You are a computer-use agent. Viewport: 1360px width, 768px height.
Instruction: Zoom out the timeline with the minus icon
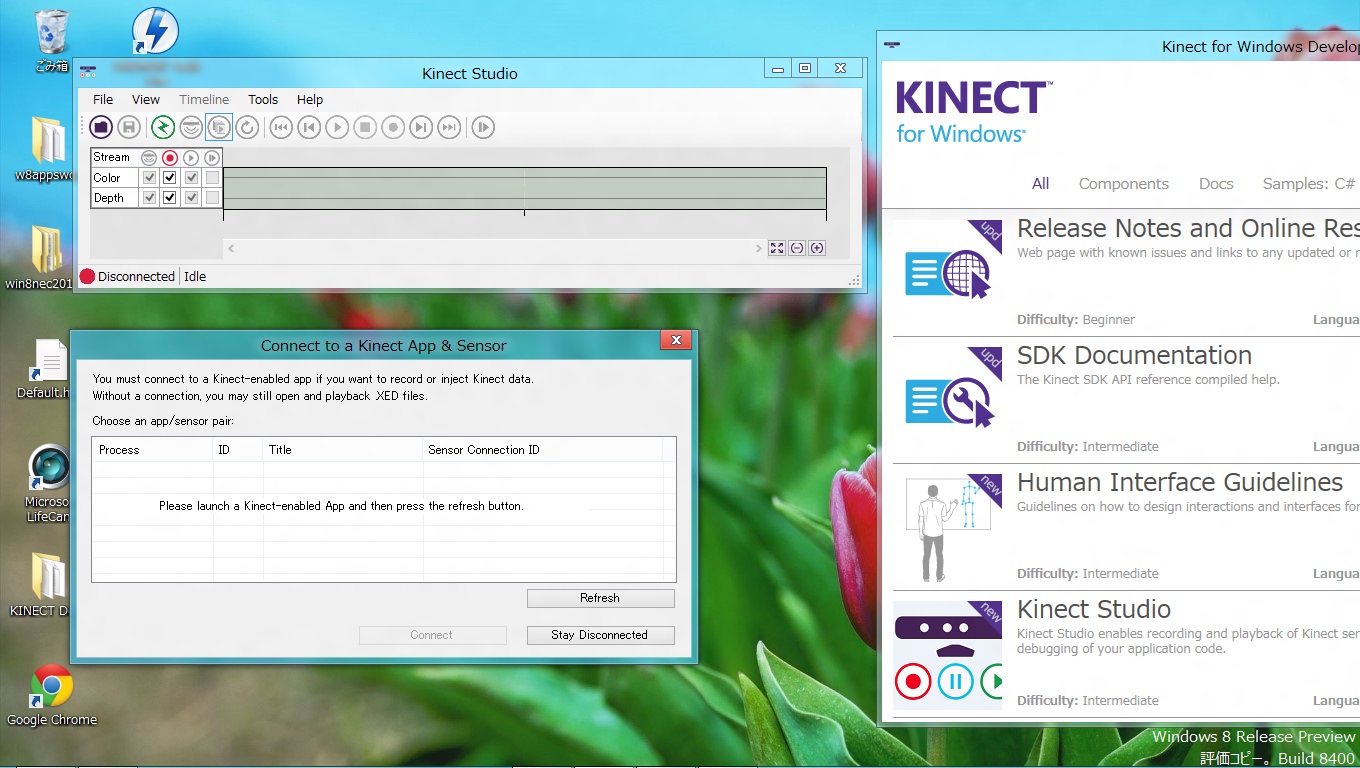[x=797, y=248]
